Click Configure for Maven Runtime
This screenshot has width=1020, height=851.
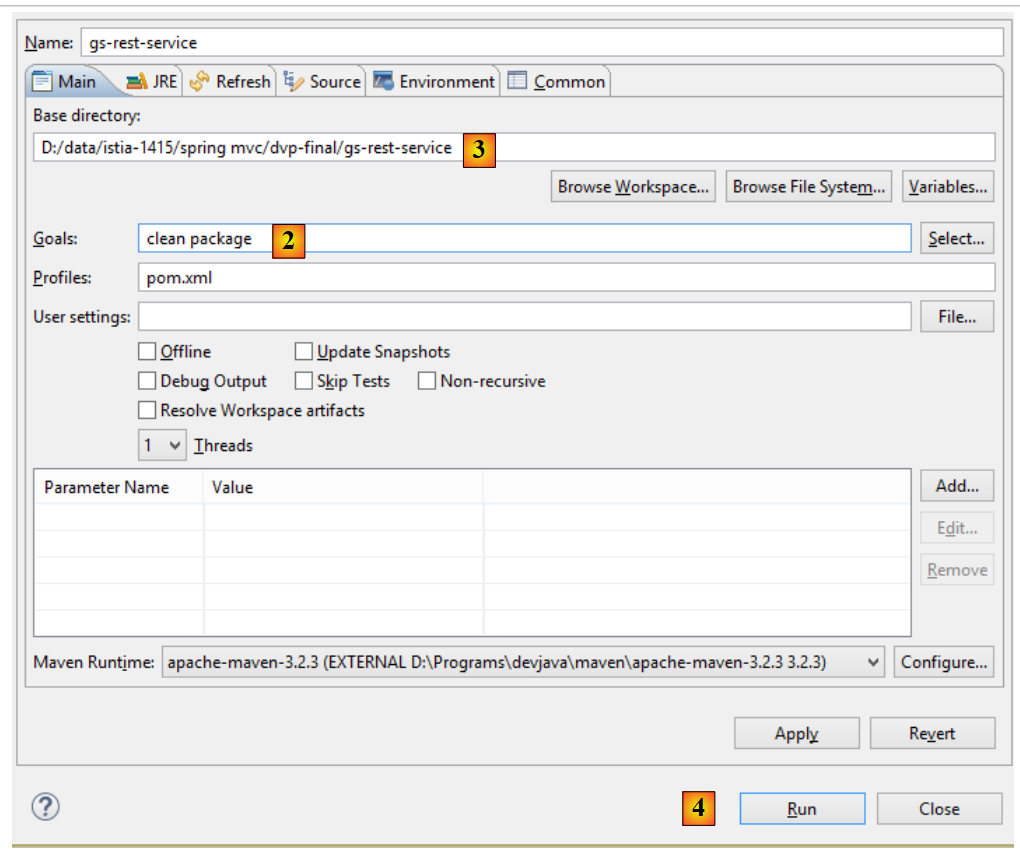pyautogui.click(x=944, y=662)
